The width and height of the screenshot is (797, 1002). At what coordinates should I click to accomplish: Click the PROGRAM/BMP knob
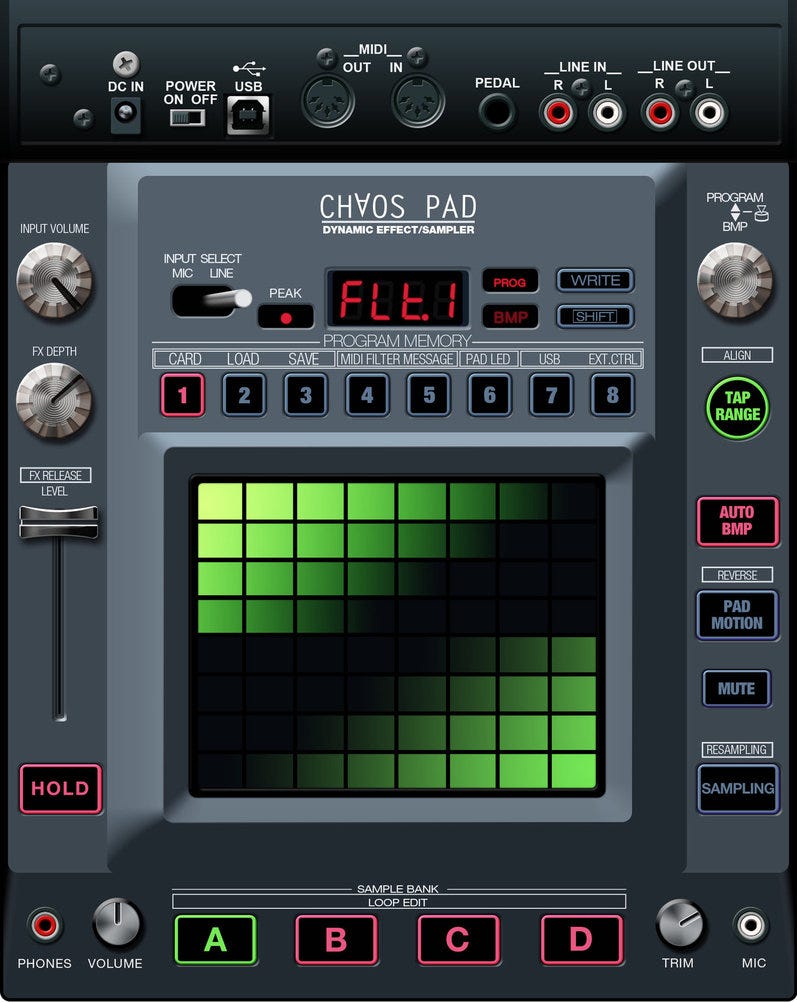point(734,280)
